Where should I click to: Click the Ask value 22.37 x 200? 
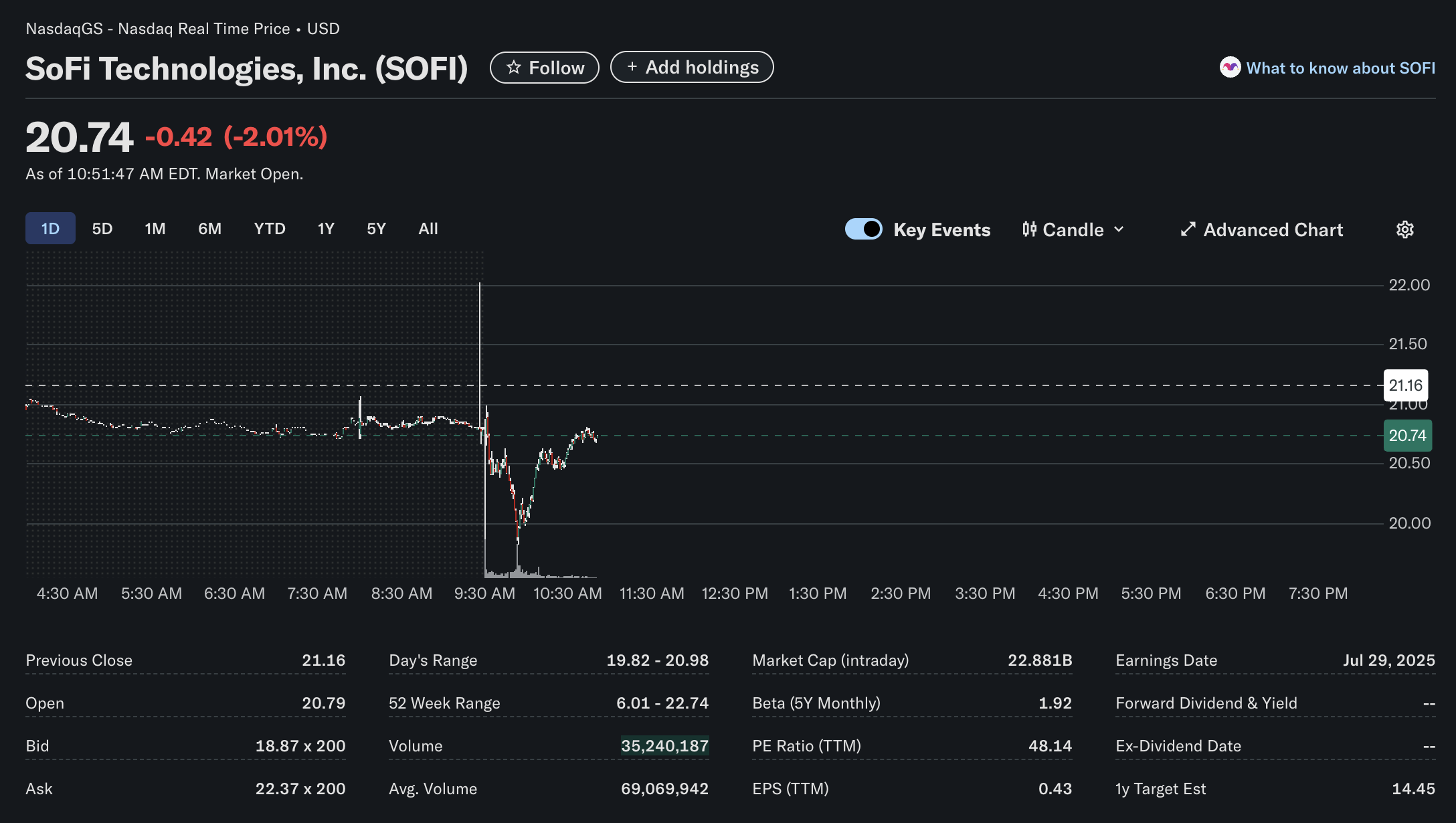(x=300, y=789)
